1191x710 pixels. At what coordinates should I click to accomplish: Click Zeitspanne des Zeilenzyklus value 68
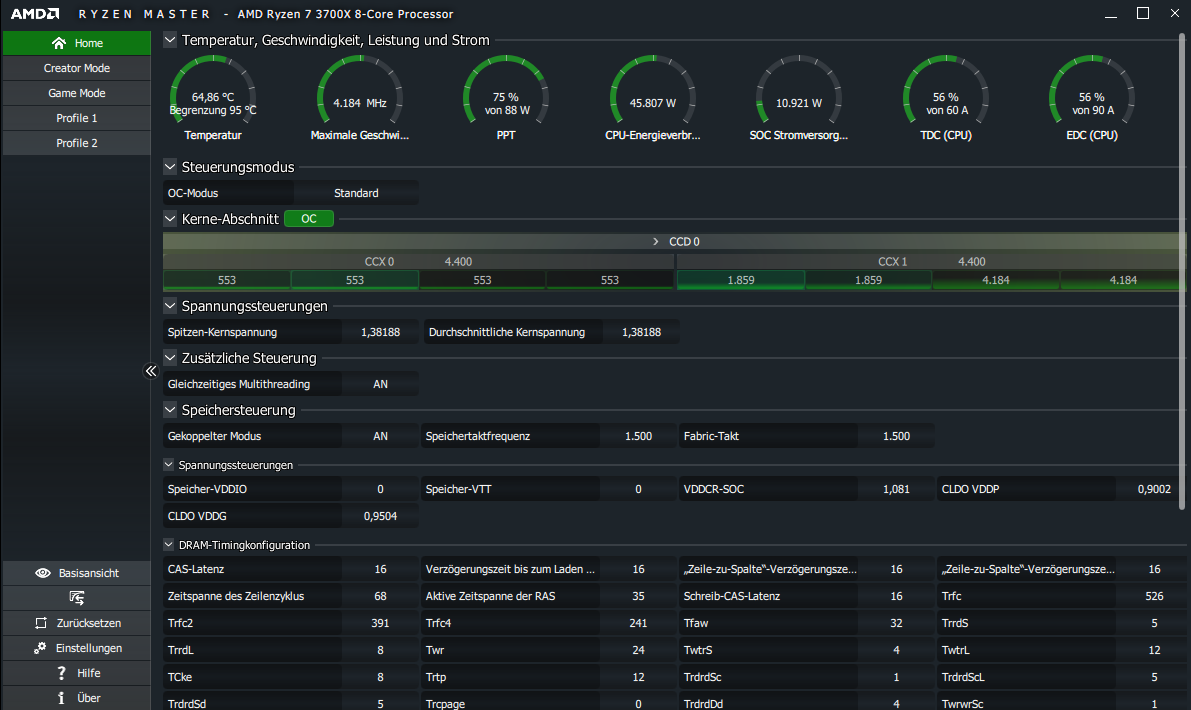click(381, 597)
